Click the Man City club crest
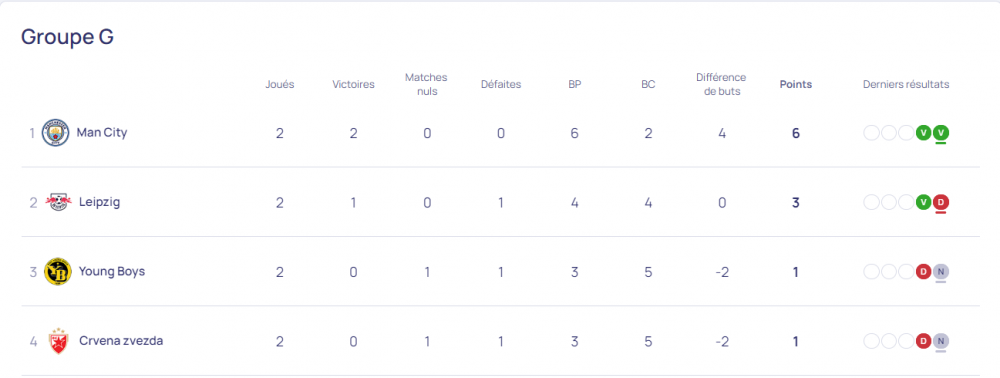Viewport: 1000px width, 378px height. coord(55,133)
